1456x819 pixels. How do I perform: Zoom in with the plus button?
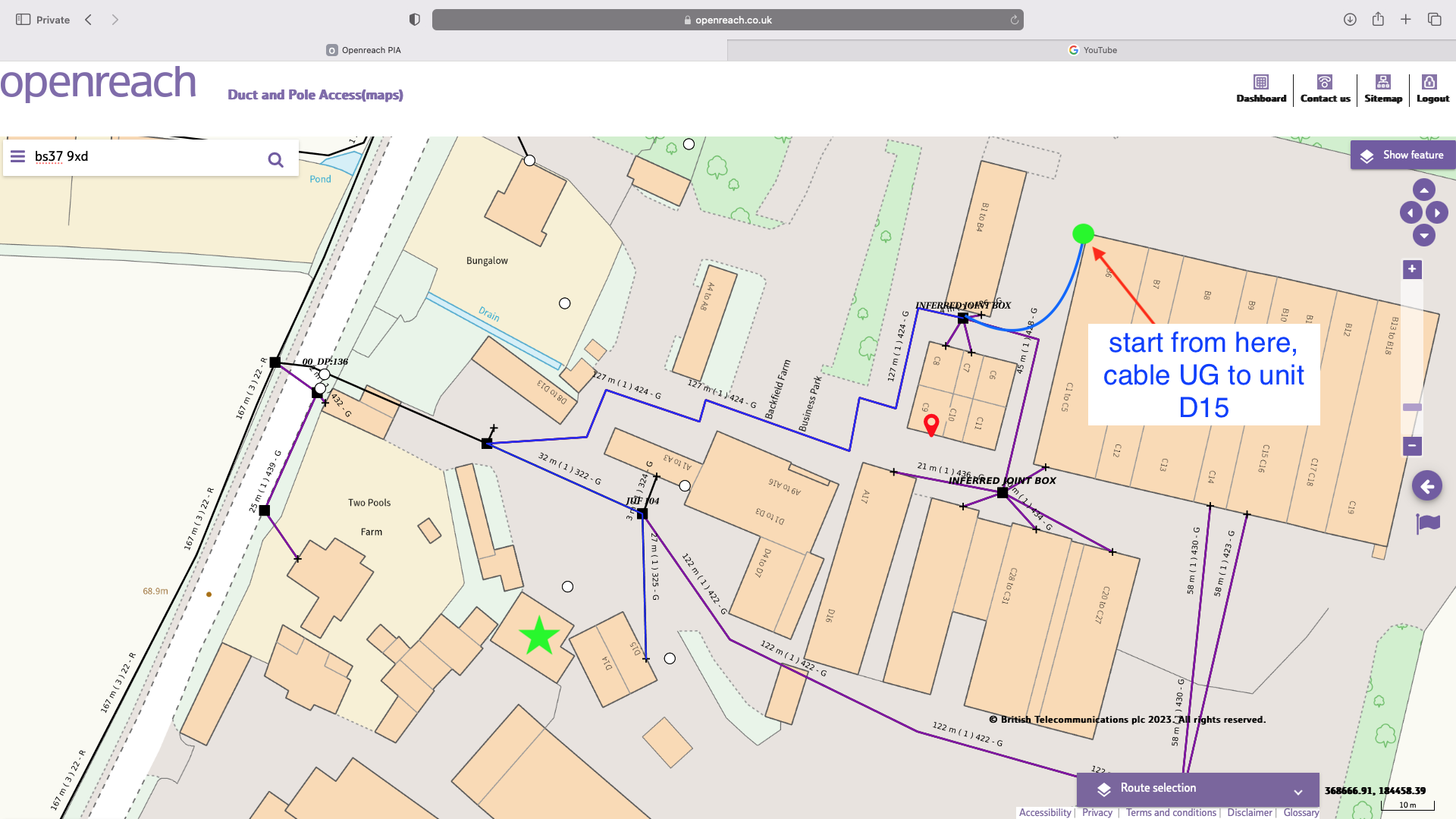pyautogui.click(x=1412, y=269)
